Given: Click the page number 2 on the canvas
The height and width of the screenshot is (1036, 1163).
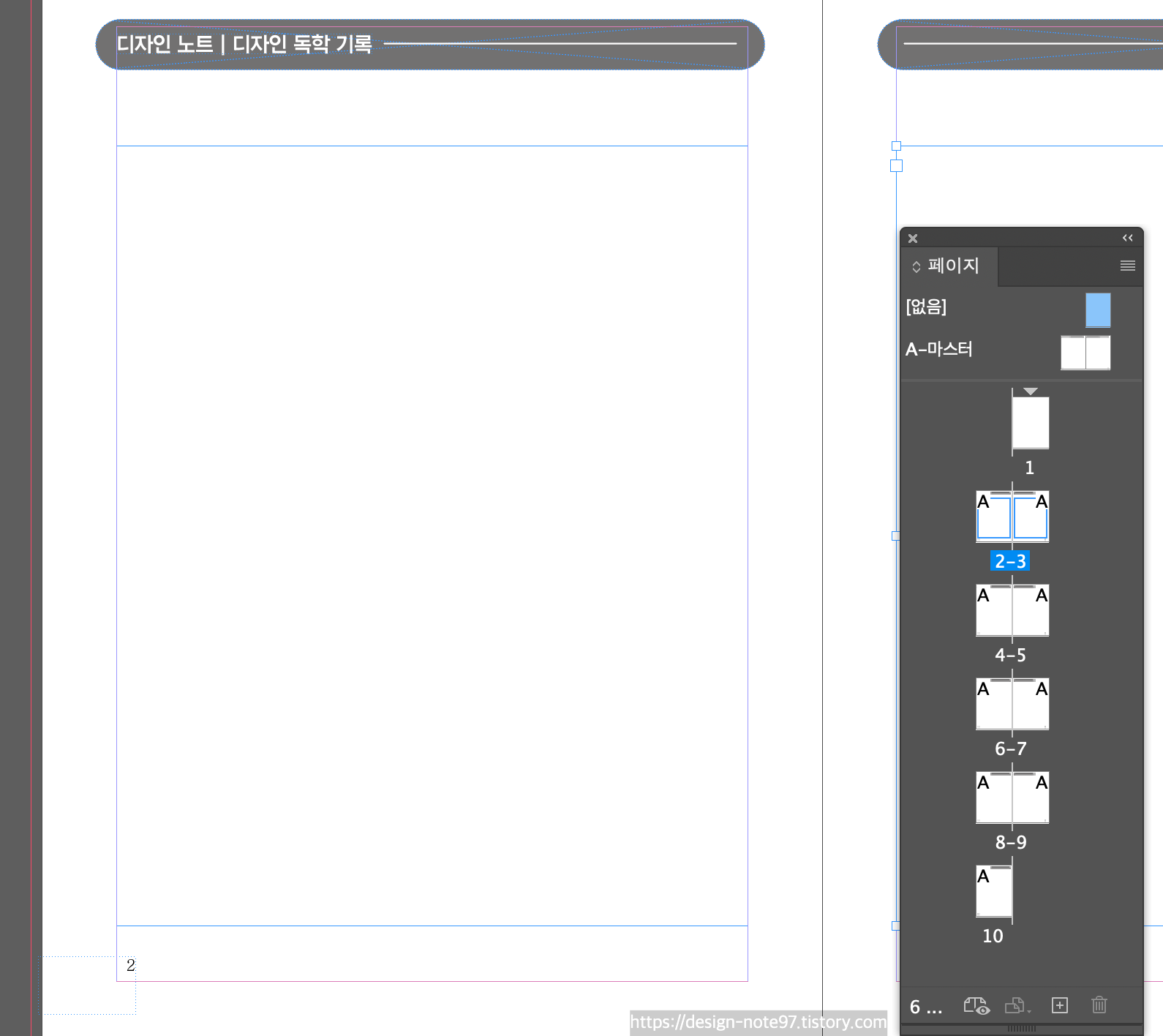Looking at the screenshot, I should pos(131,965).
